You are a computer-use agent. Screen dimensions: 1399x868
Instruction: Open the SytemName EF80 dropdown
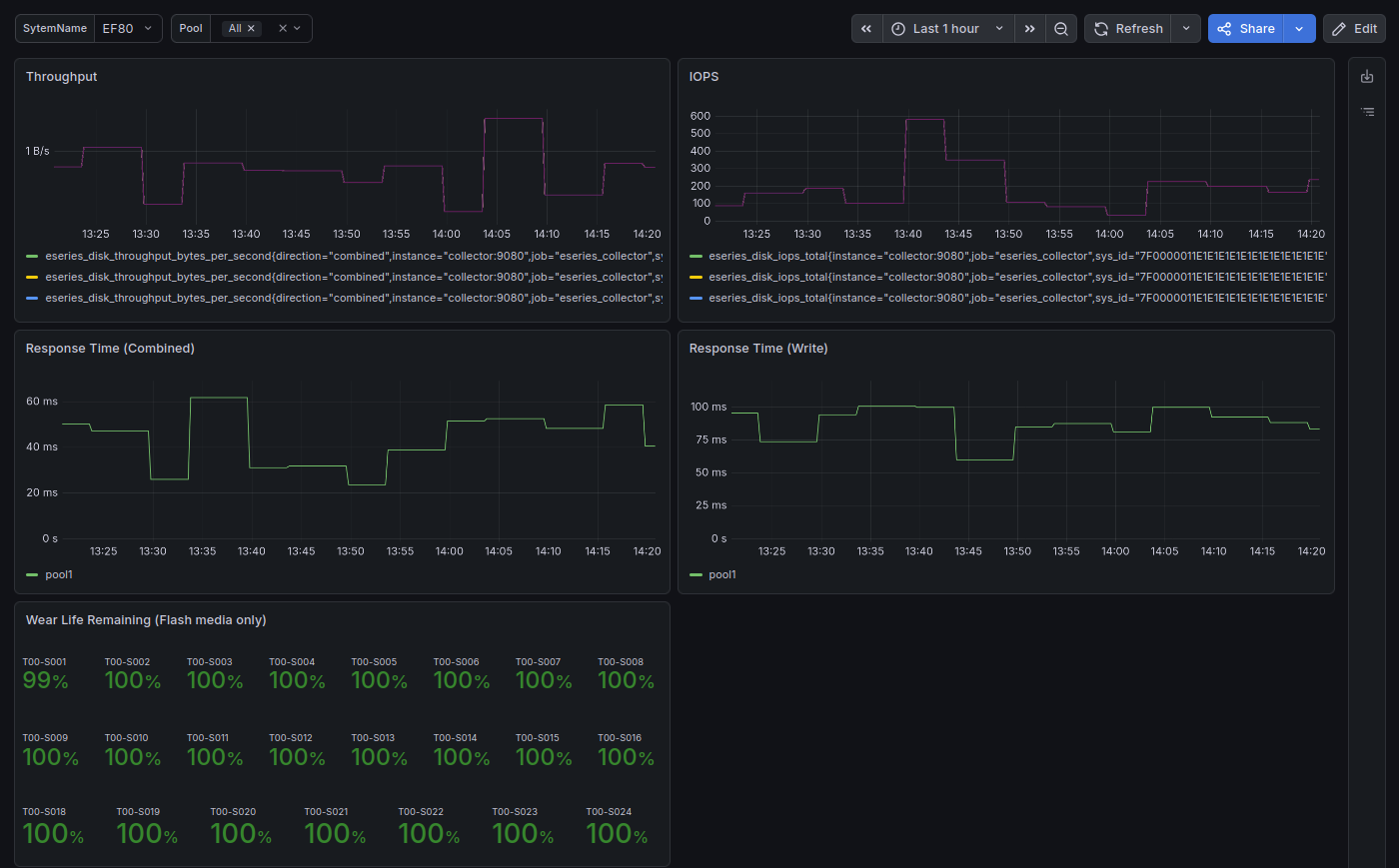click(x=128, y=29)
